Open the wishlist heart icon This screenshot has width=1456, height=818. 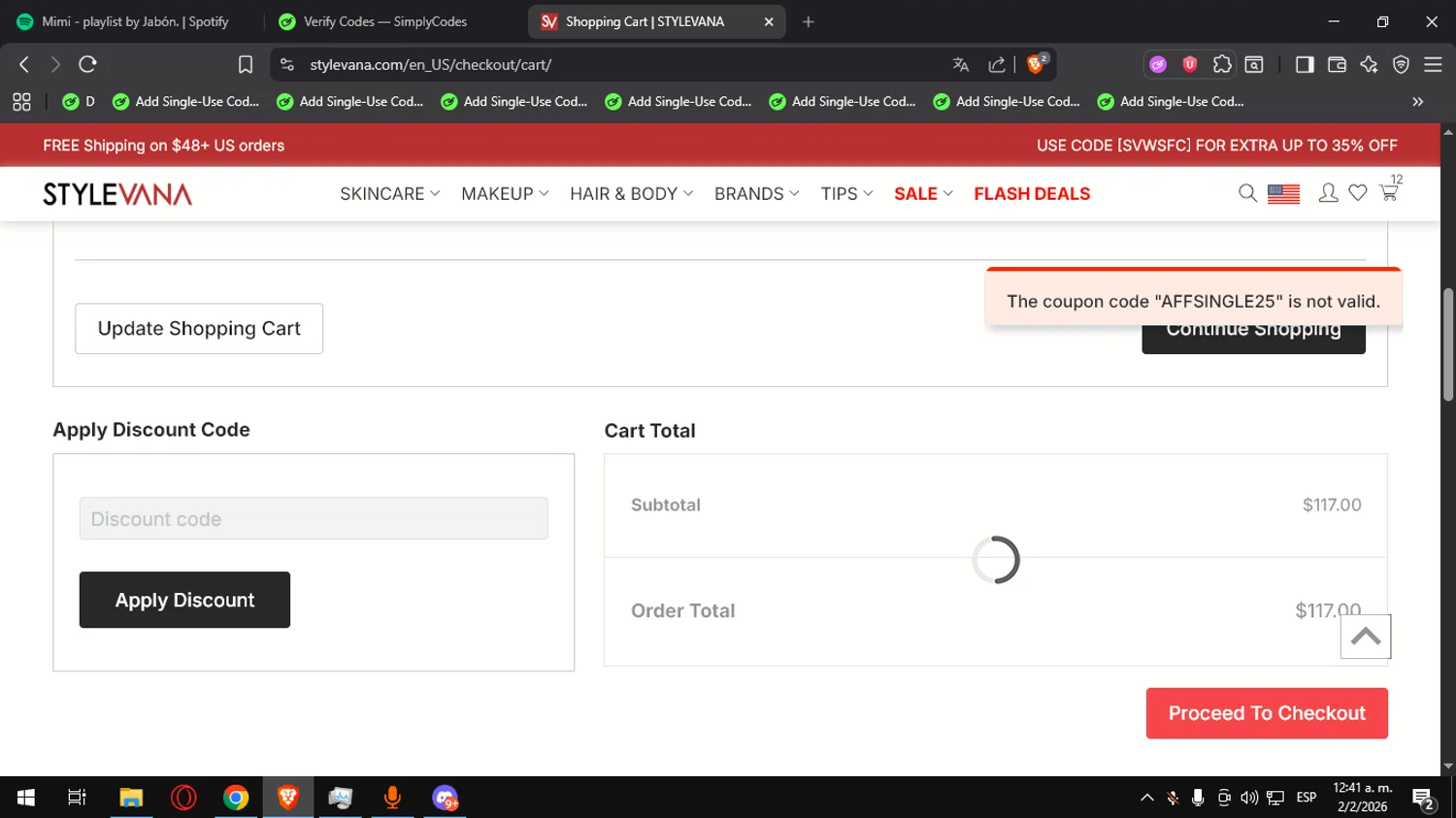pyautogui.click(x=1358, y=193)
